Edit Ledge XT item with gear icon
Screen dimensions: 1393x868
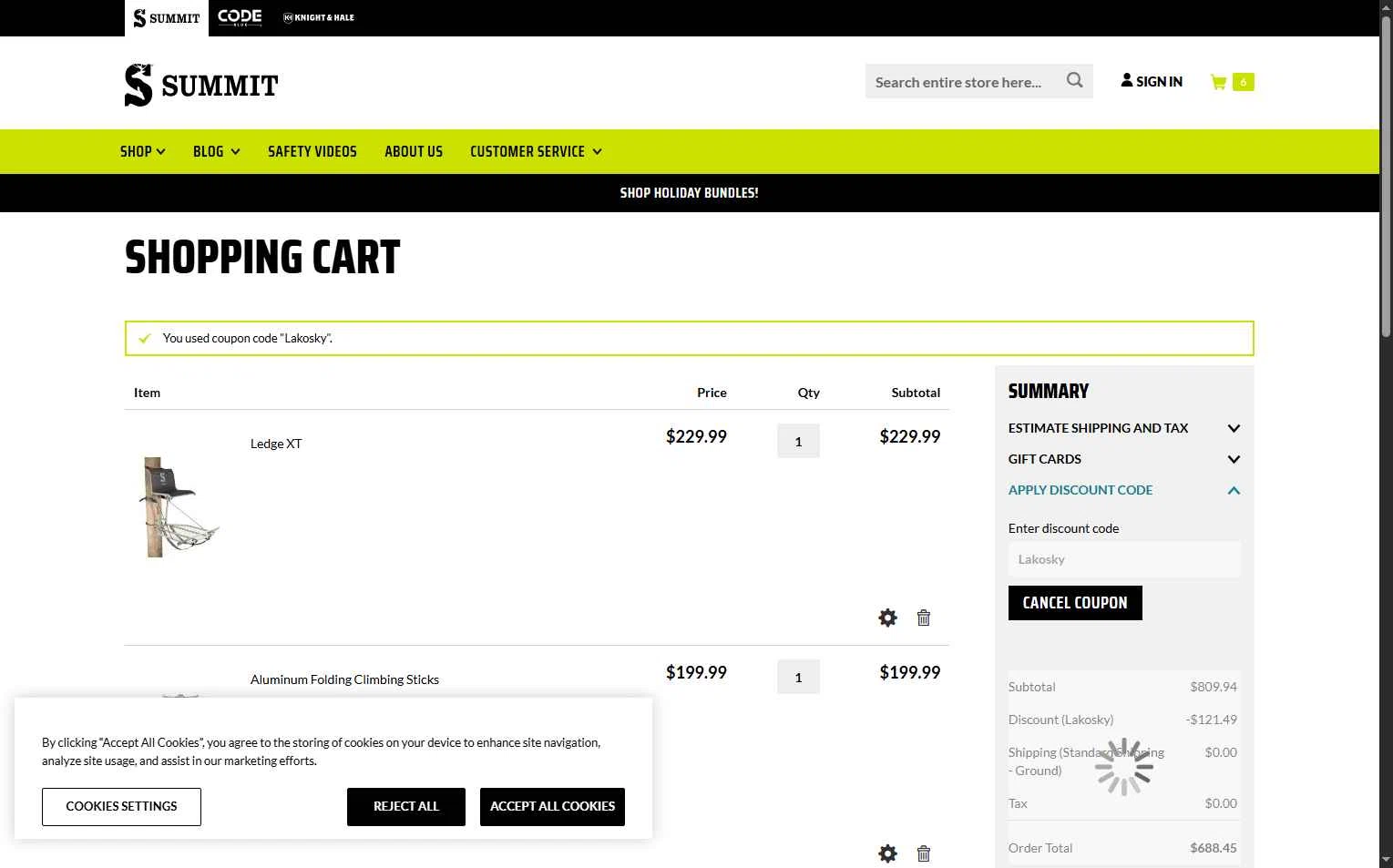[x=887, y=618]
